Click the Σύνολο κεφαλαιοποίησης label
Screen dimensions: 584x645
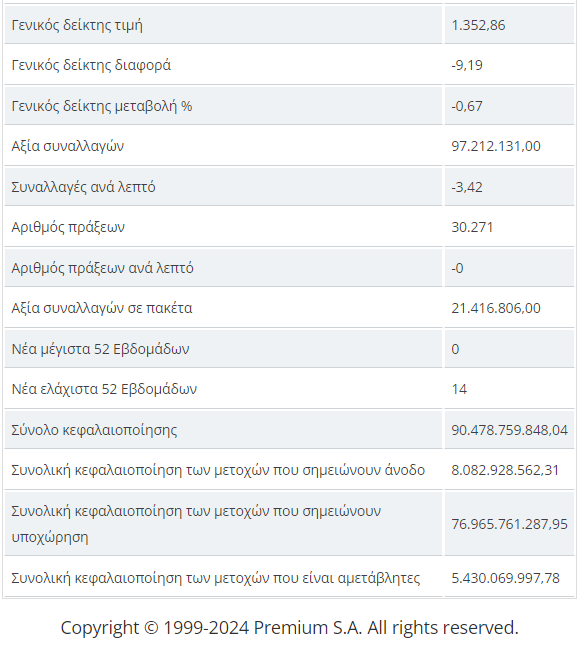tap(94, 430)
